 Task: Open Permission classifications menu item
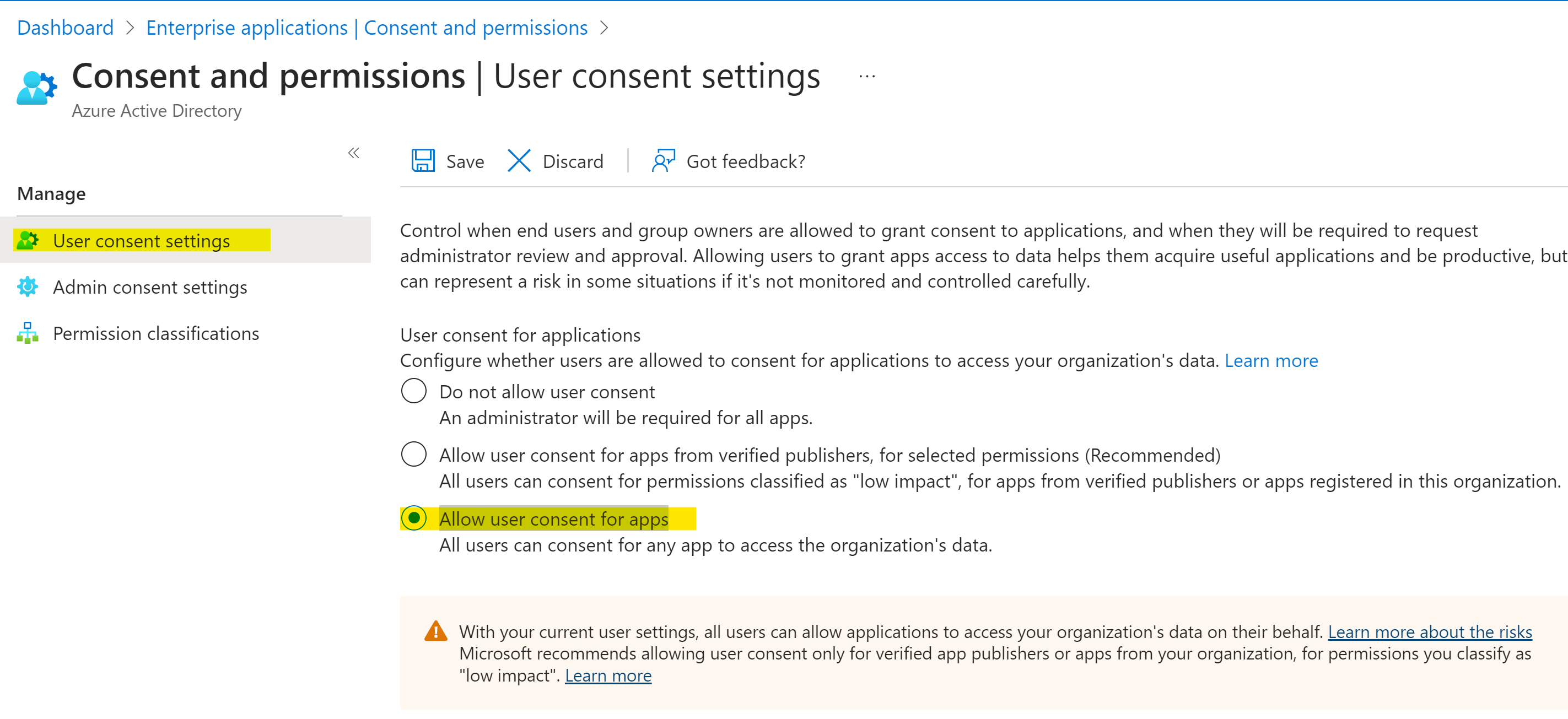[x=185, y=333]
